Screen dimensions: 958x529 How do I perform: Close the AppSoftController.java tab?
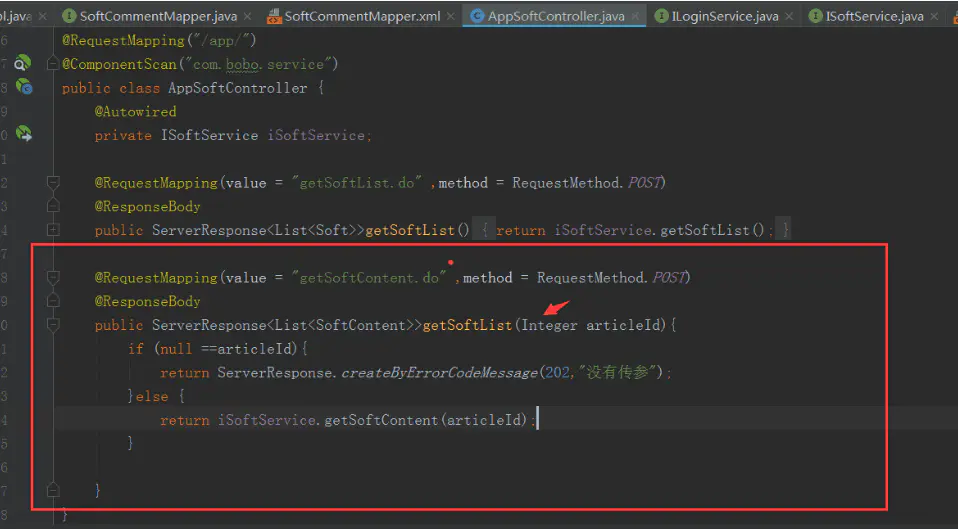click(x=635, y=16)
